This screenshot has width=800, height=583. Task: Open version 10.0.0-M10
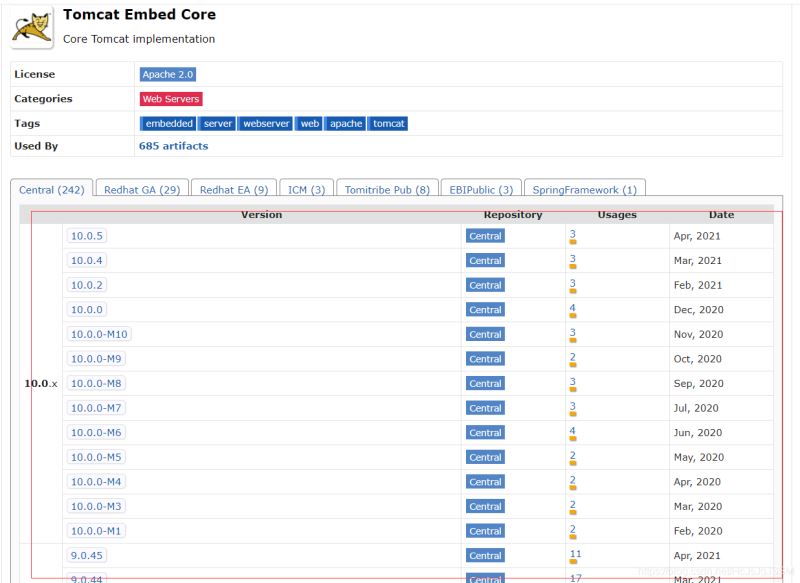(x=99, y=334)
